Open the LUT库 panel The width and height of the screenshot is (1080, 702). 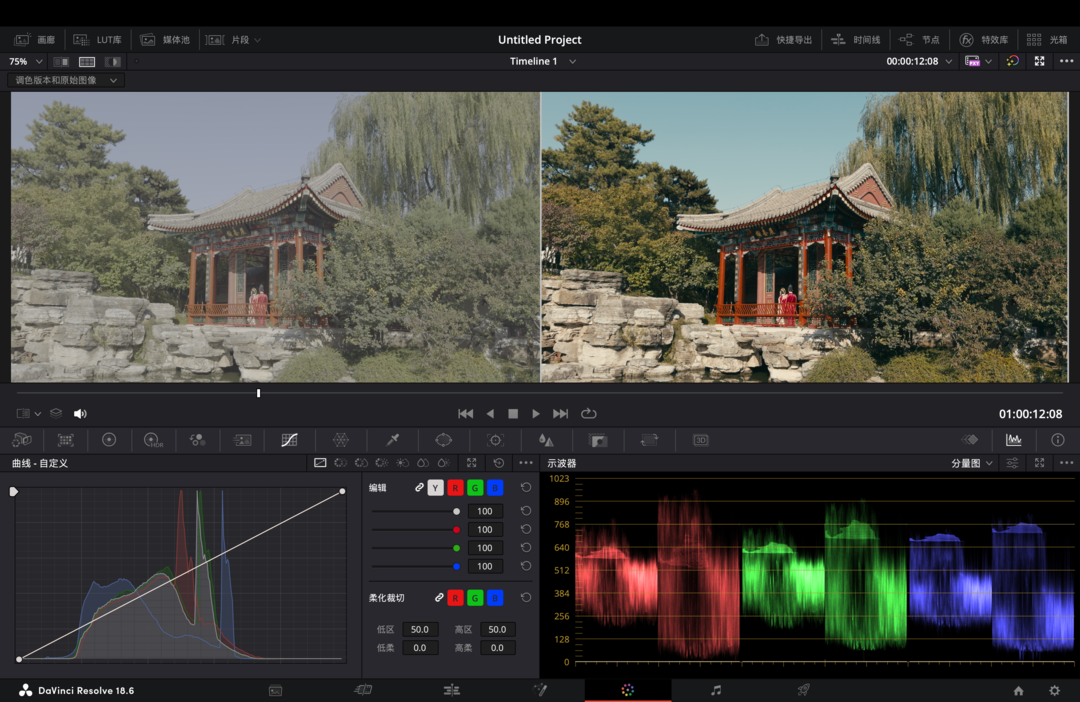[99, 40]
